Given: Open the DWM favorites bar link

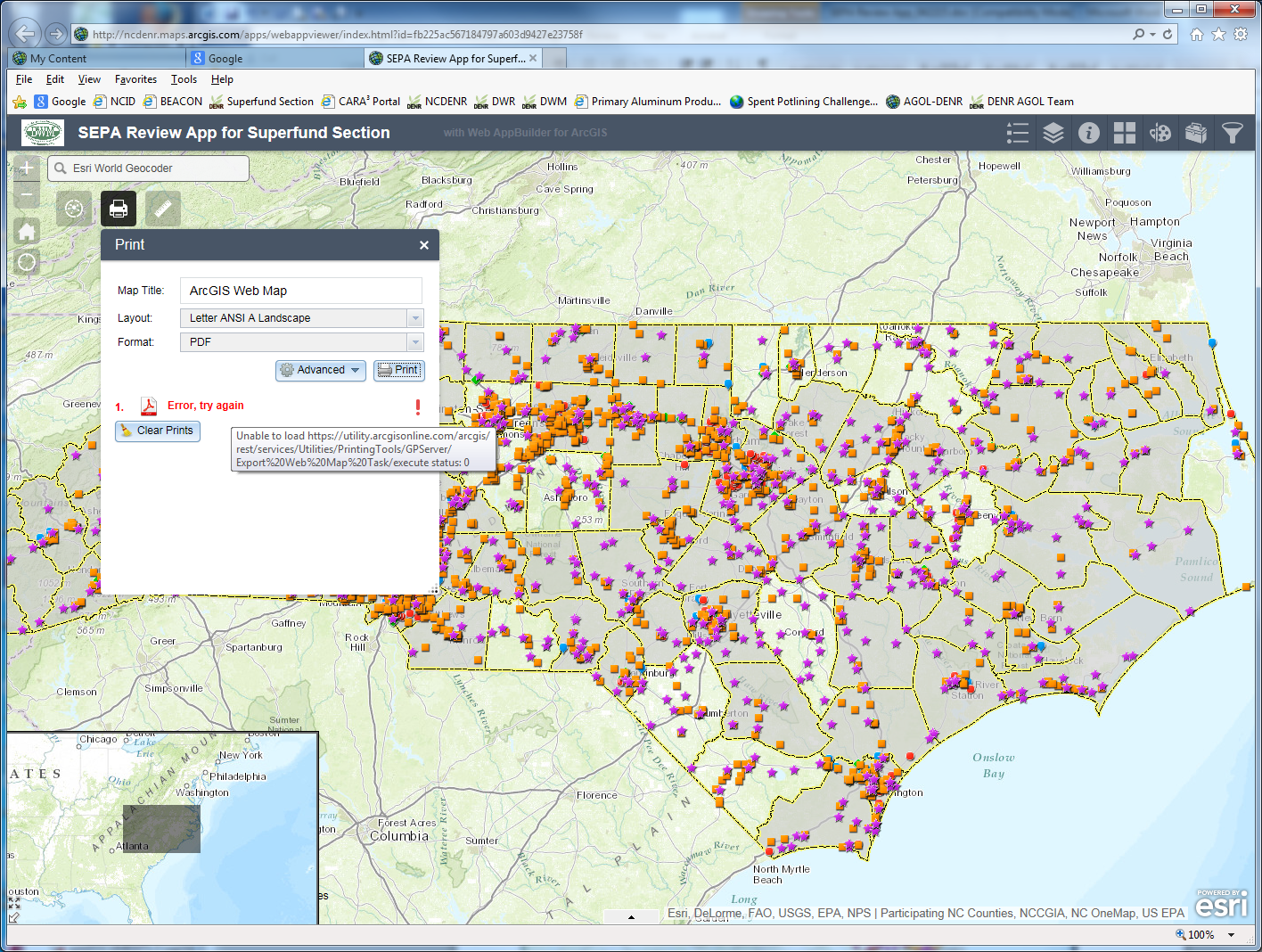Looking at the screenshot, I should 545,102.
